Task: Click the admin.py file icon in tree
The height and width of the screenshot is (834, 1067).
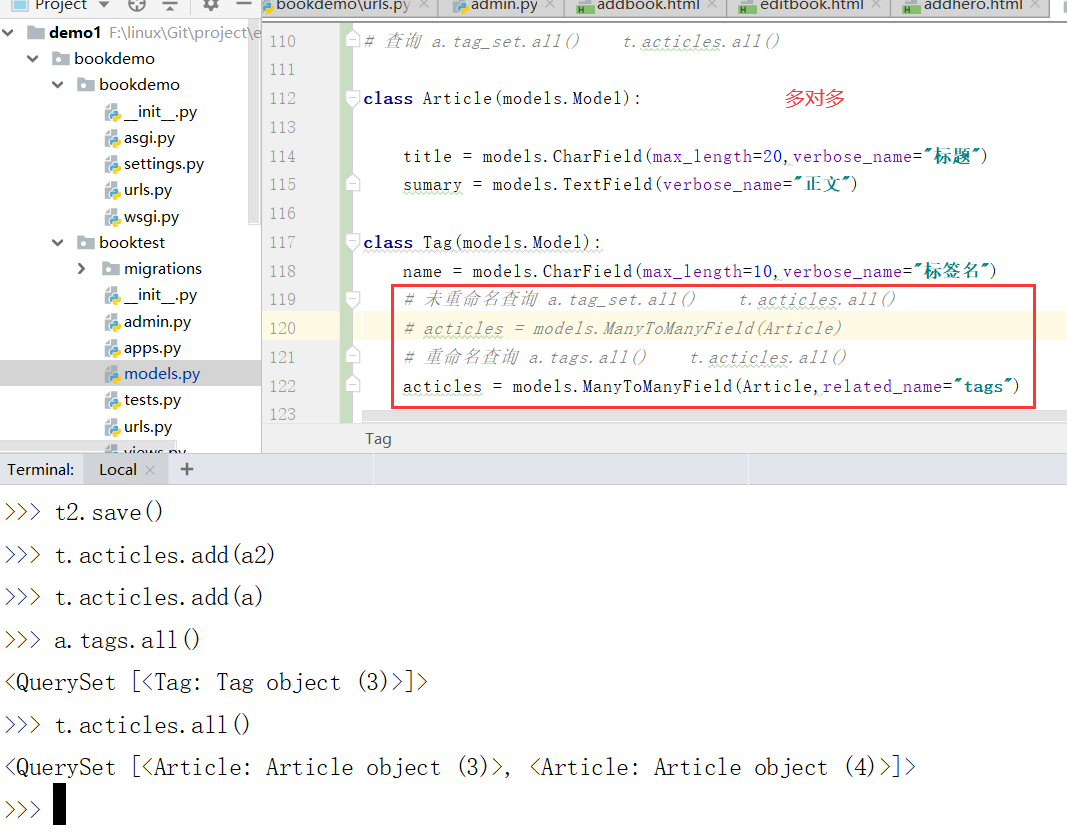Action: point(112,321)
